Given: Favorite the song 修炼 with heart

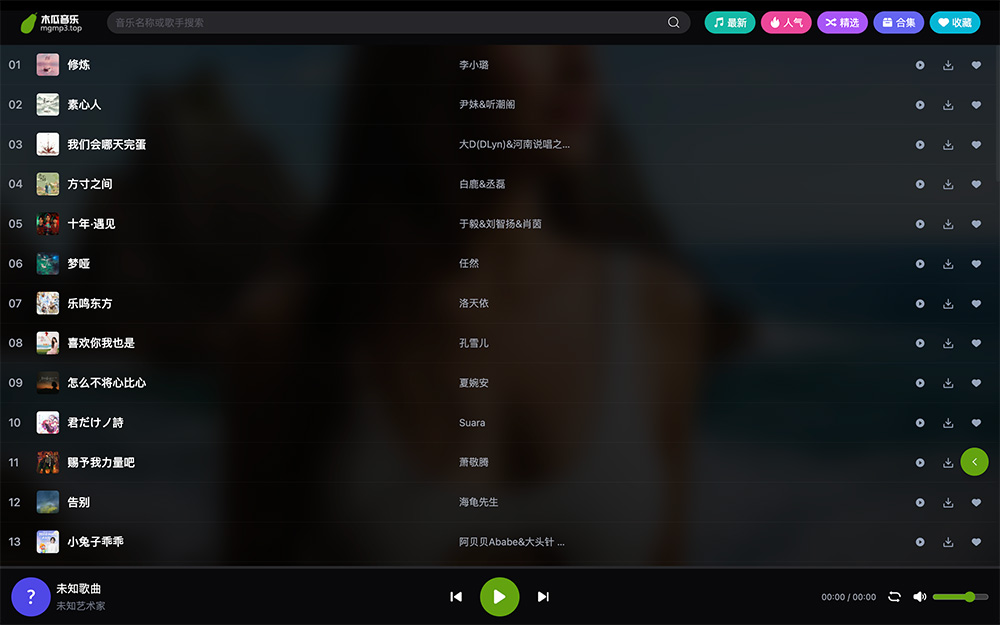Looking at the screenshot, I should [976, 65].
